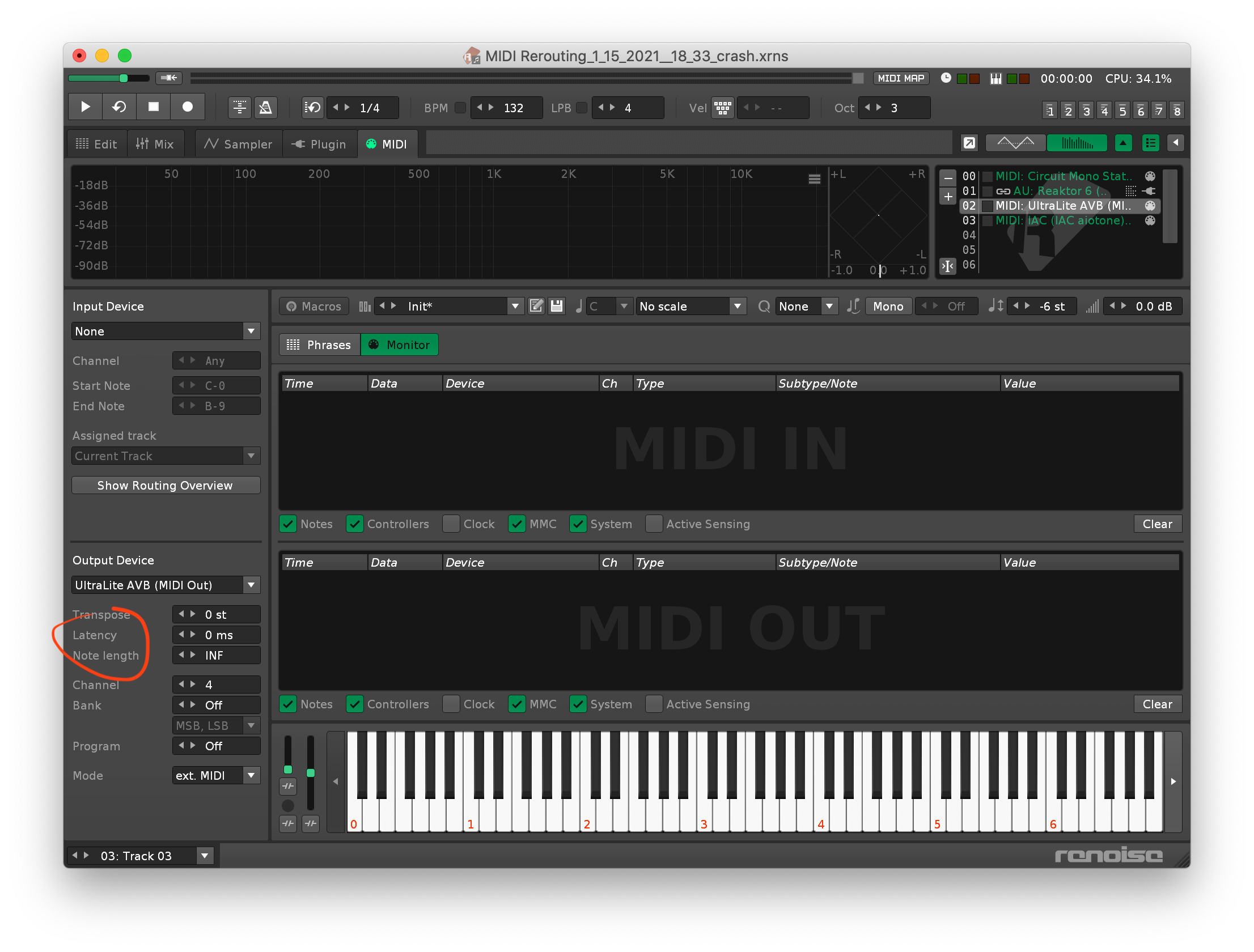
Task: Switch to the Sampler tab
Action: [x=239, y=144]
